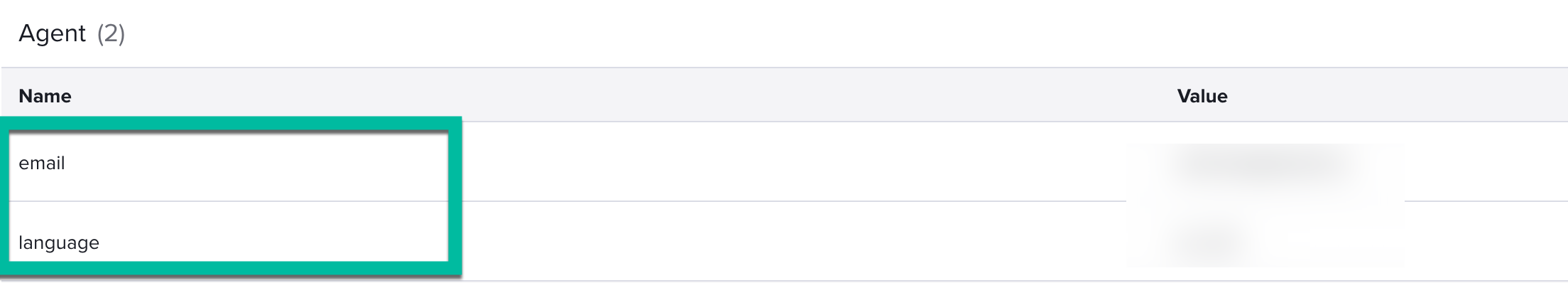Screen dimensions: 1568x283
Task: Click the white space above language label
Action: [227, 217]
